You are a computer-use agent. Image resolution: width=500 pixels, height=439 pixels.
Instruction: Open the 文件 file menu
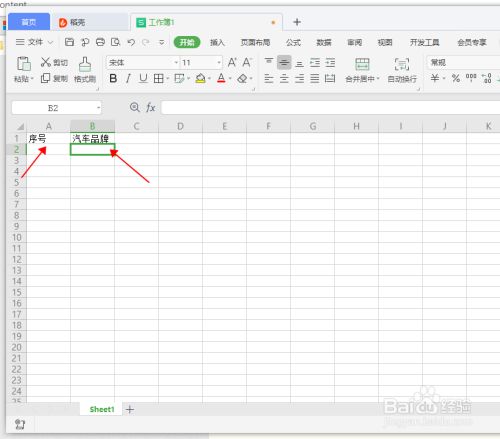35,42
